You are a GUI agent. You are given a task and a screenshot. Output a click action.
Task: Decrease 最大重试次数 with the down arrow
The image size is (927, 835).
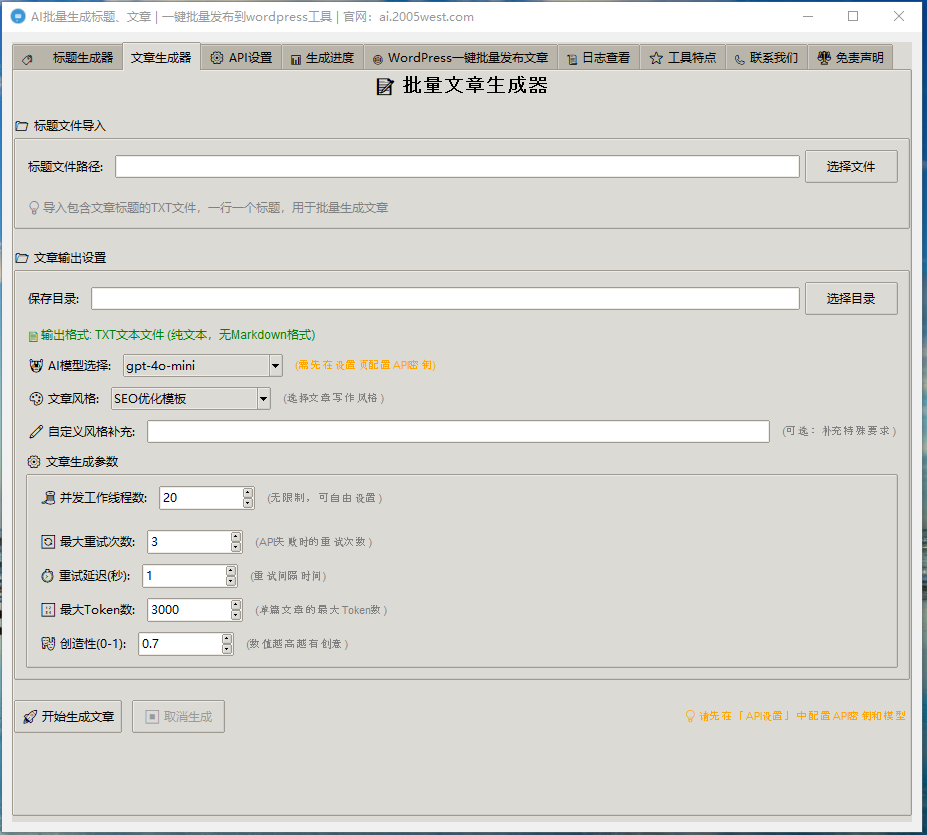[x=236, y=547]
